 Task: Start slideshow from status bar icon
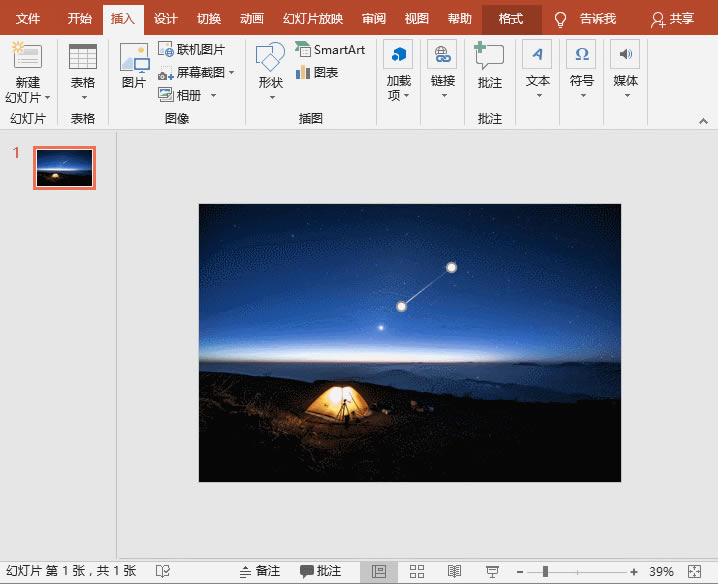[x=492, y=571]
